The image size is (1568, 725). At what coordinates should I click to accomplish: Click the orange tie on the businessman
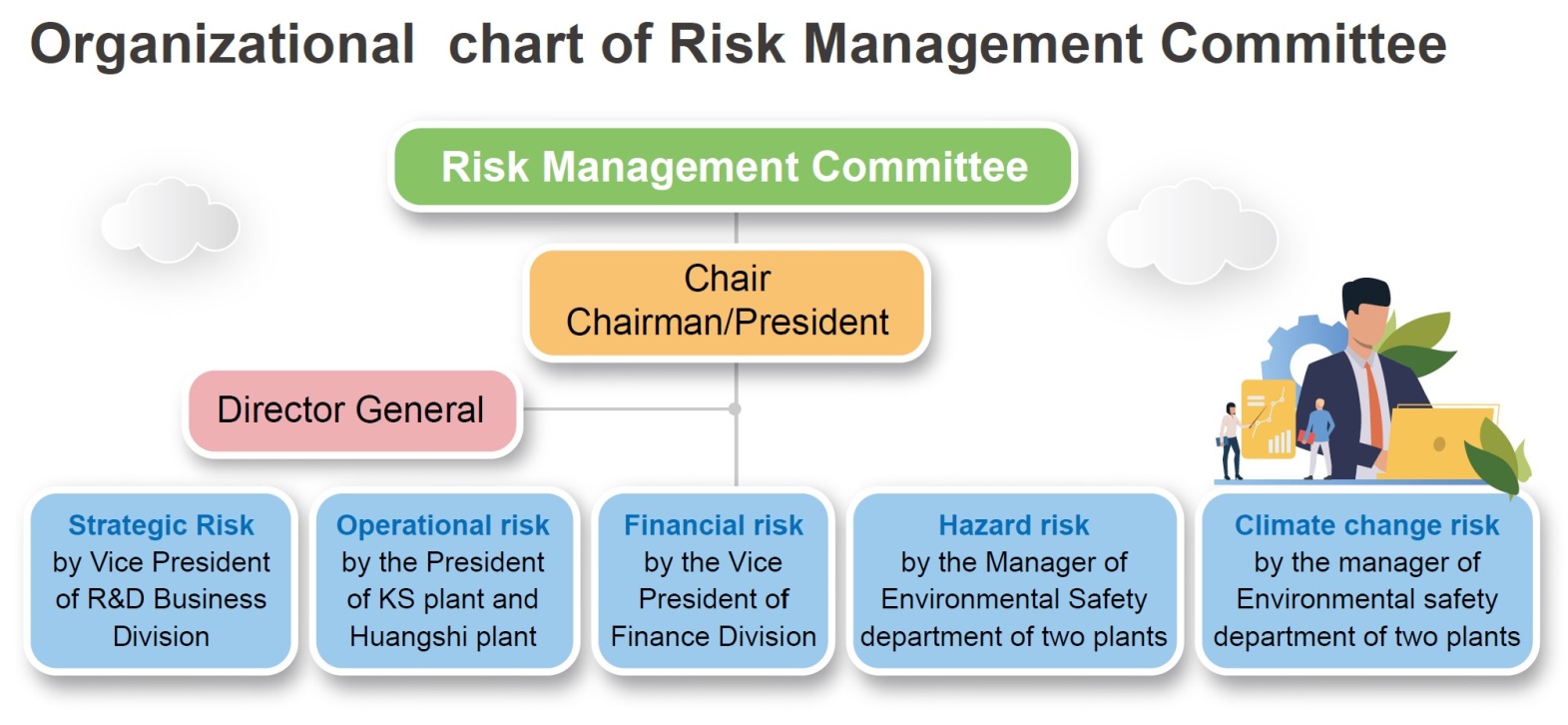(x=1374, y=403)
